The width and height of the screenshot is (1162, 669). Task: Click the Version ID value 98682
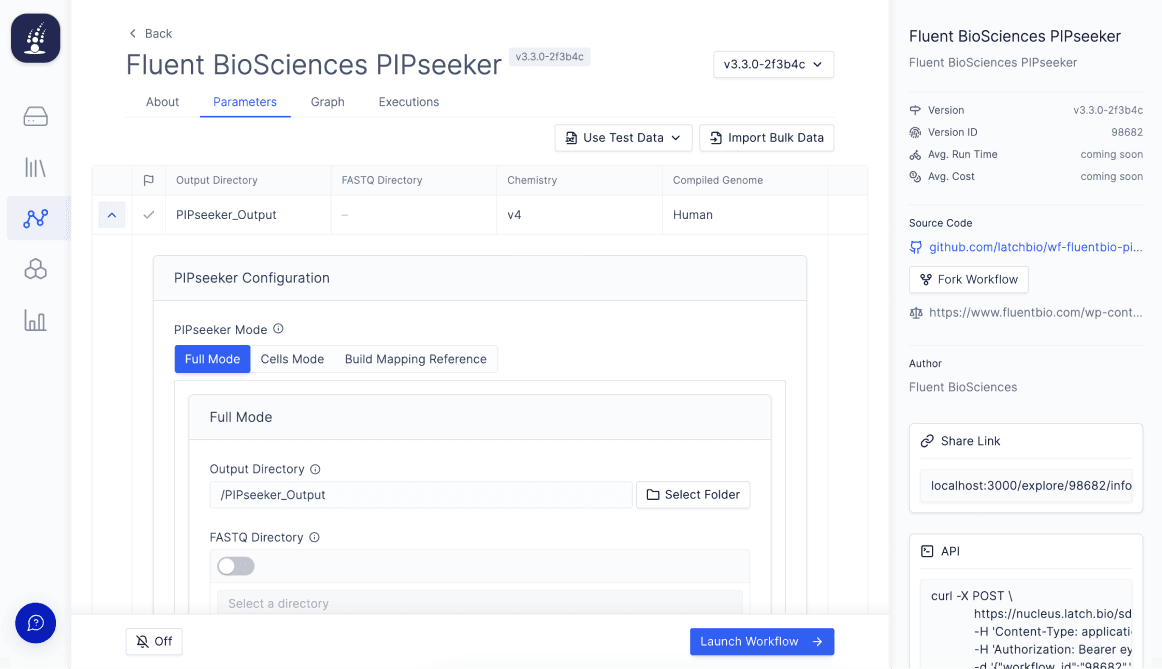(1126, 133)
